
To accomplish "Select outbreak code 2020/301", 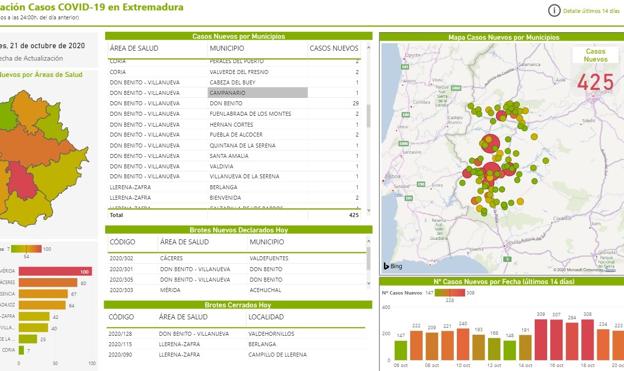I will [x=121, y=269].
